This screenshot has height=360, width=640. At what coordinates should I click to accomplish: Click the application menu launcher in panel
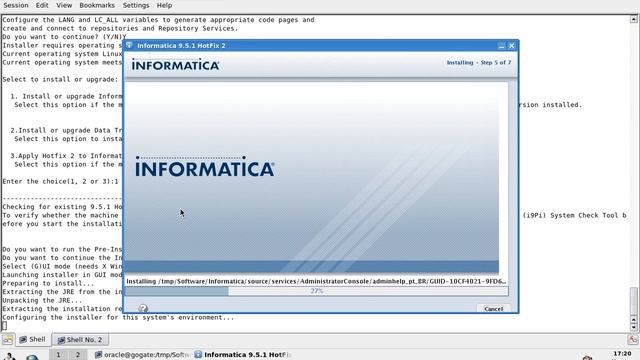pyautogui.click(x=9, y=357)
